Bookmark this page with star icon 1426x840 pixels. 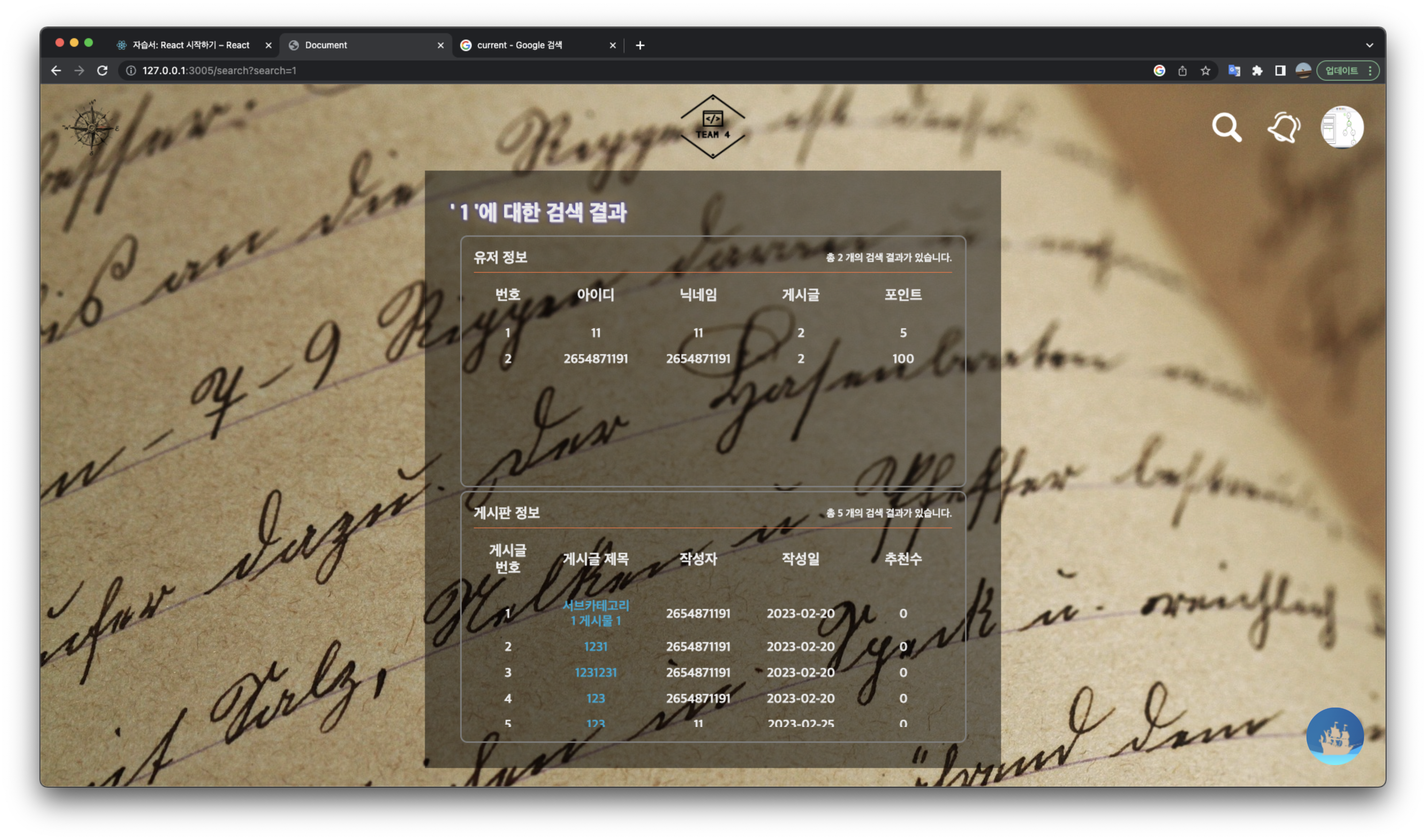[x=1205, y=71]
